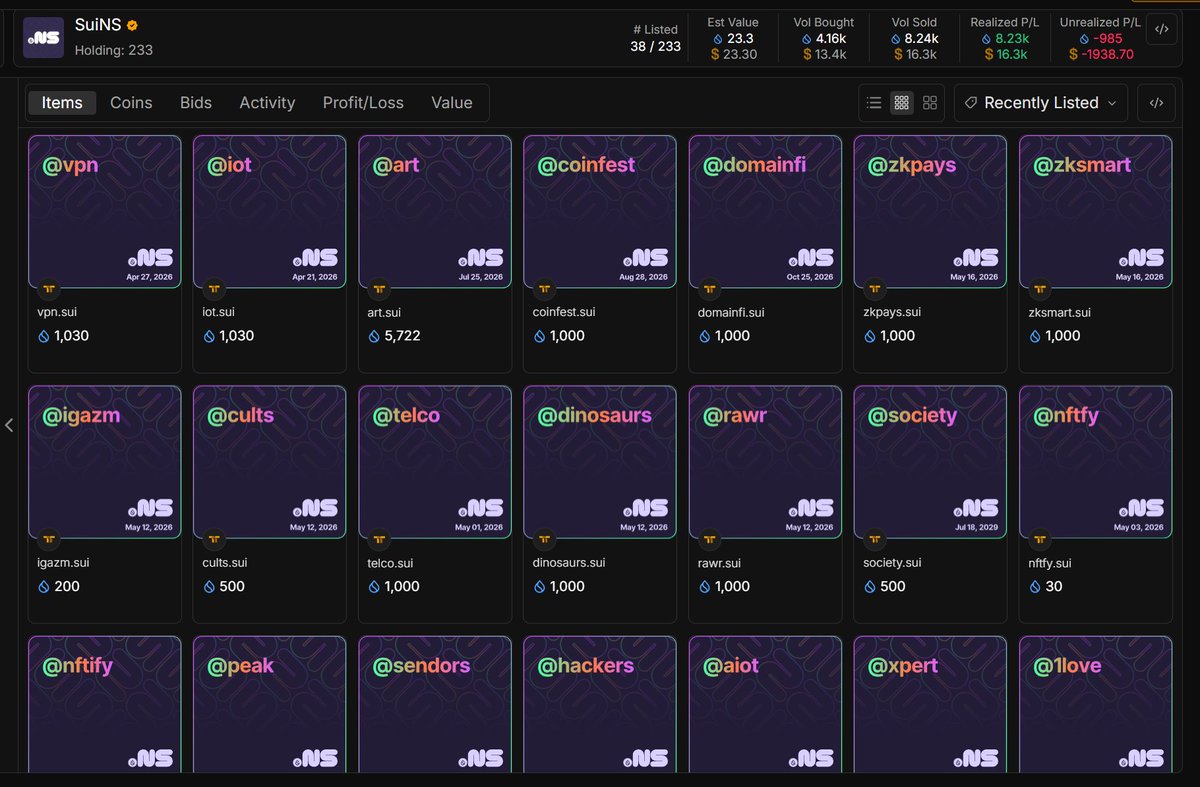Click the embed code icon next to sort dropdown

click(1156, 102)
